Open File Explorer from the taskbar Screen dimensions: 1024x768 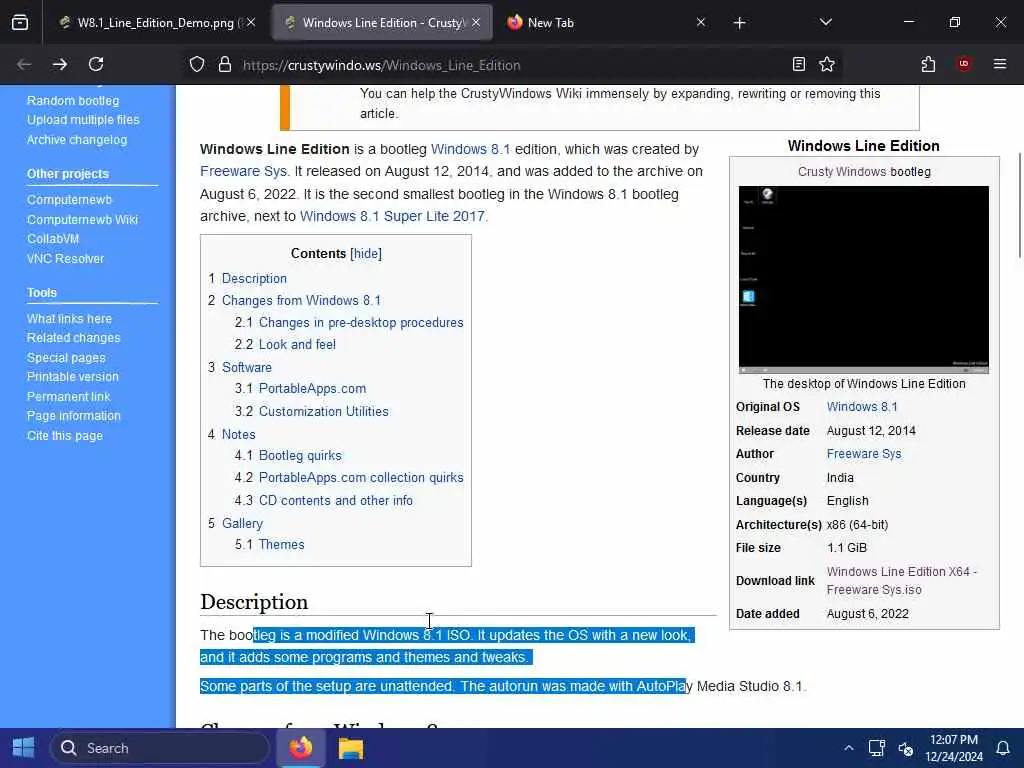click(351, 748)
